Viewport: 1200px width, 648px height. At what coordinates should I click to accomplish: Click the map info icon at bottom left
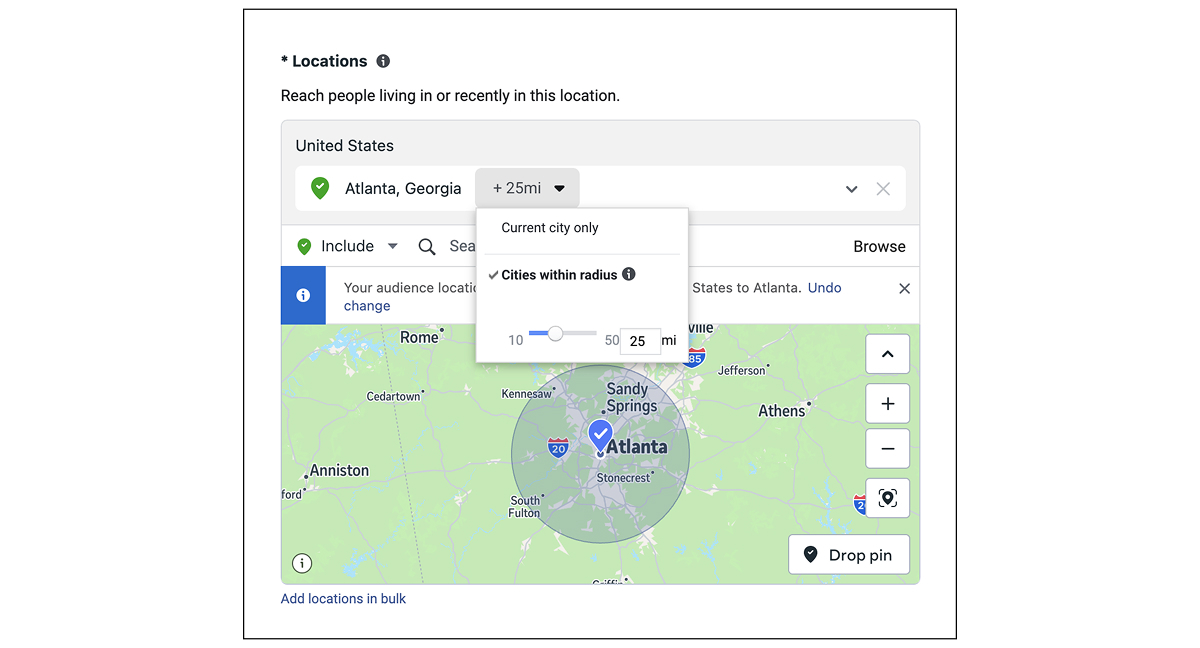302,563
